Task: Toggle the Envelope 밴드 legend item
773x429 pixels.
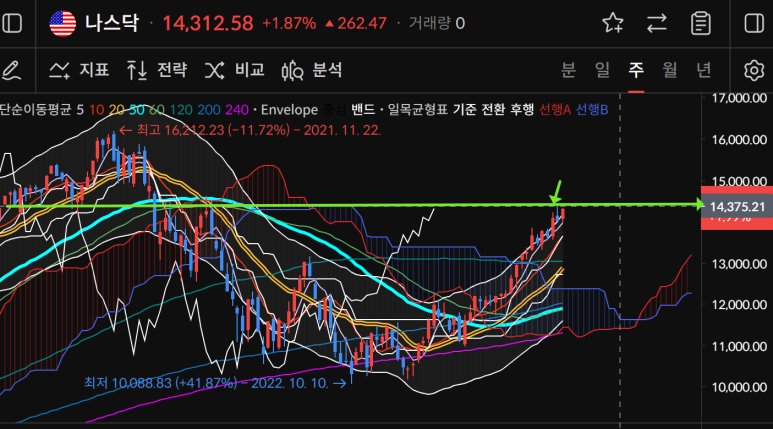Action: (x=363, y=109)
